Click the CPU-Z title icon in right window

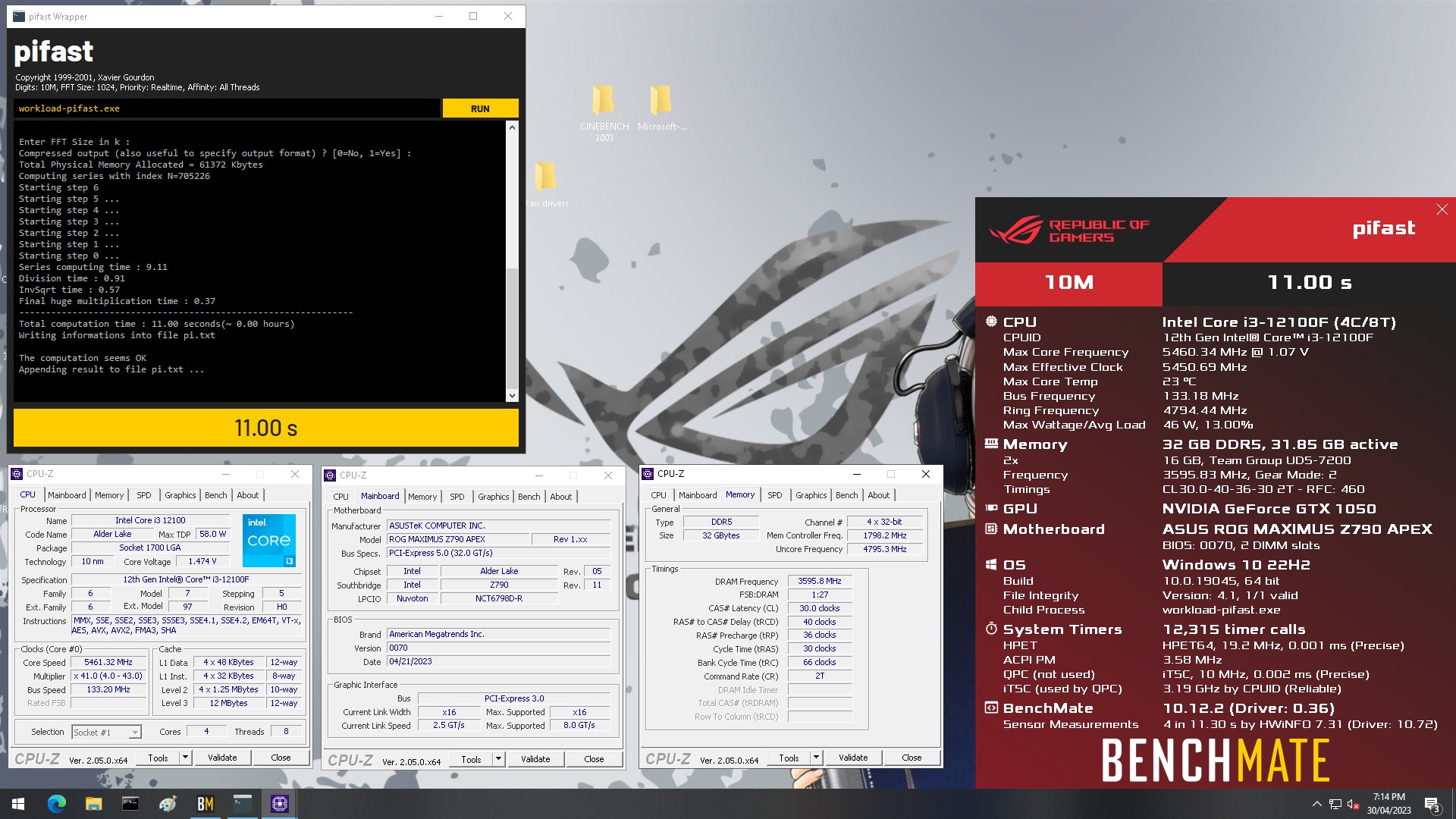(648, 474)
